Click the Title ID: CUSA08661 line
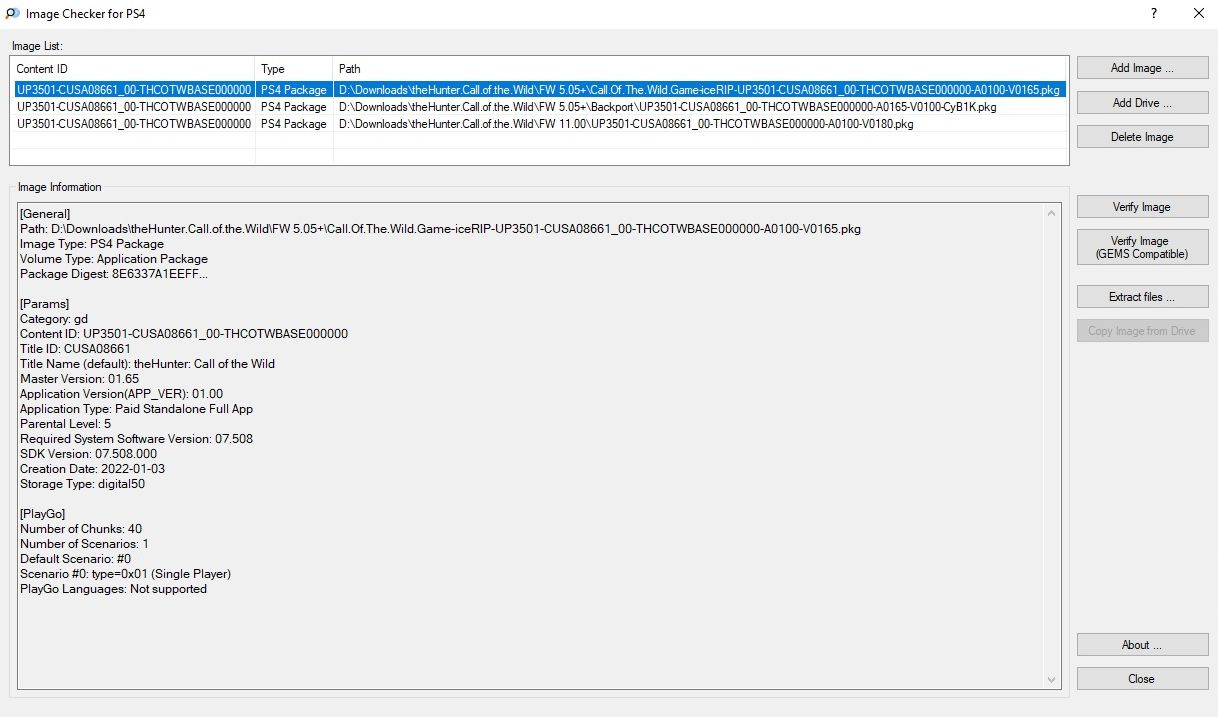The width and height of the screenshot is (1218, 717). coord(75,349)
